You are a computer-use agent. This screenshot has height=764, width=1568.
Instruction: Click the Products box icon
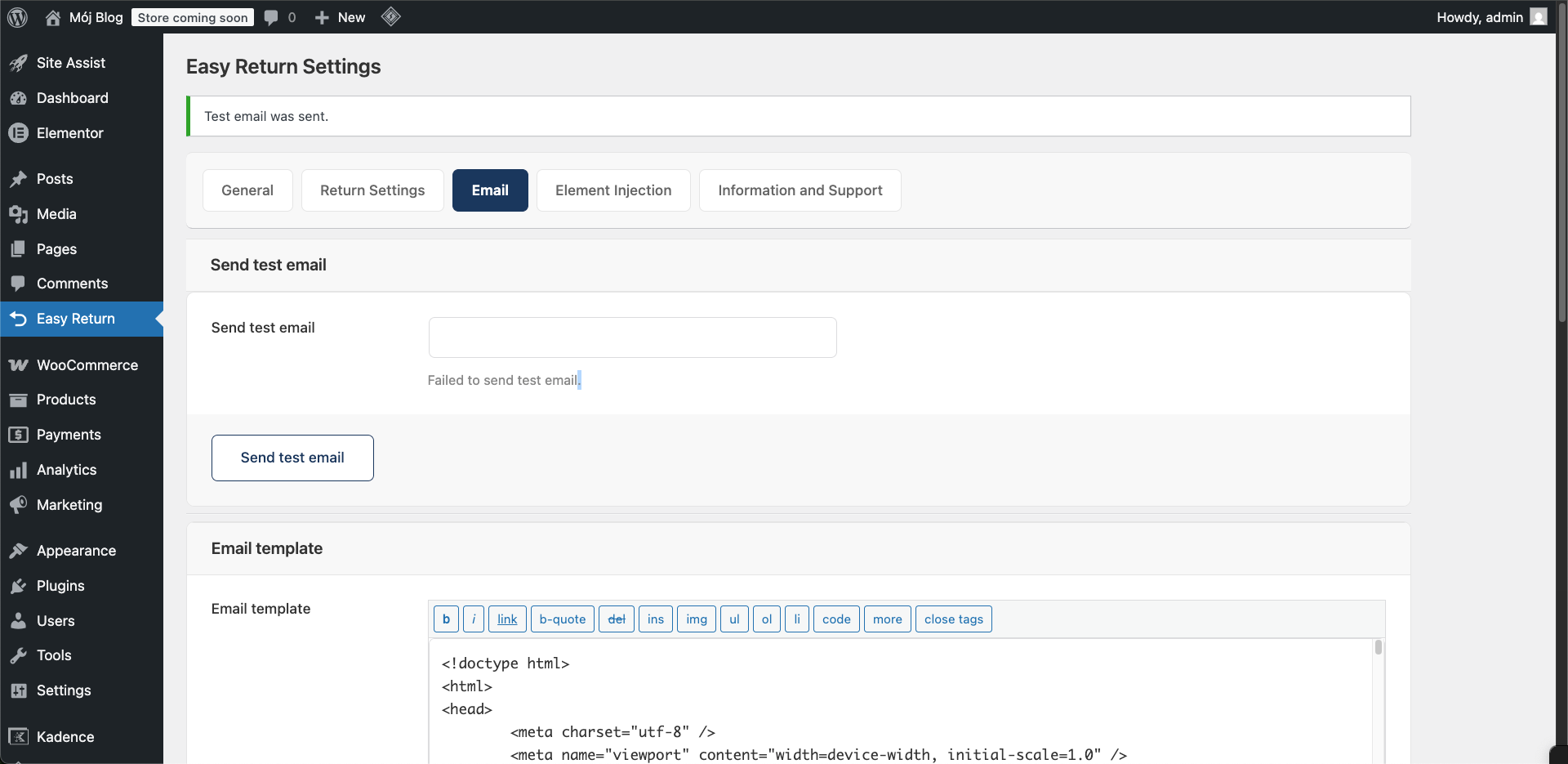[x=19, y=400]
